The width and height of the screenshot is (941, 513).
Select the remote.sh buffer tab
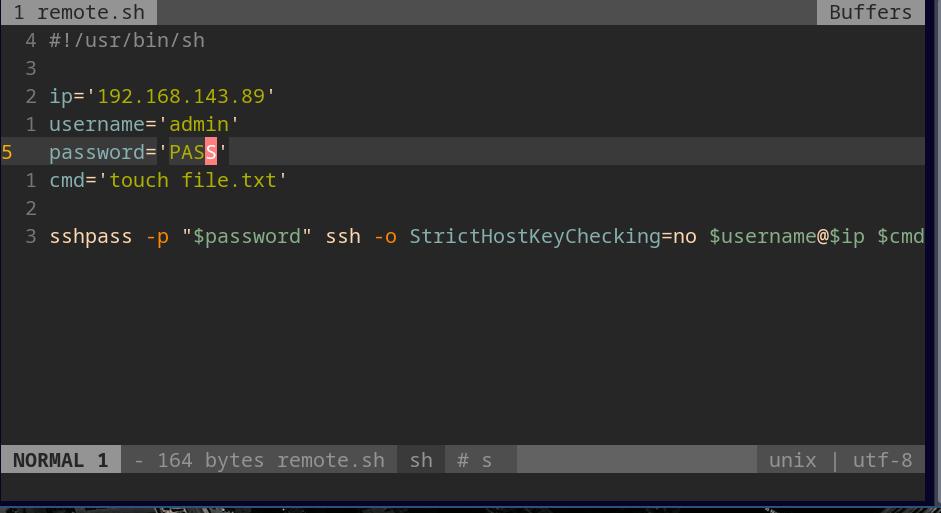point(79,12)
